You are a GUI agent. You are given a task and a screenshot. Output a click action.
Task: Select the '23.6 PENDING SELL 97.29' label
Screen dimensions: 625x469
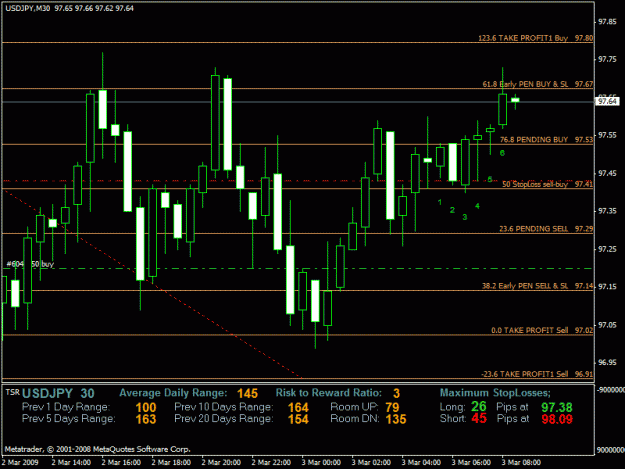[546, 229]
